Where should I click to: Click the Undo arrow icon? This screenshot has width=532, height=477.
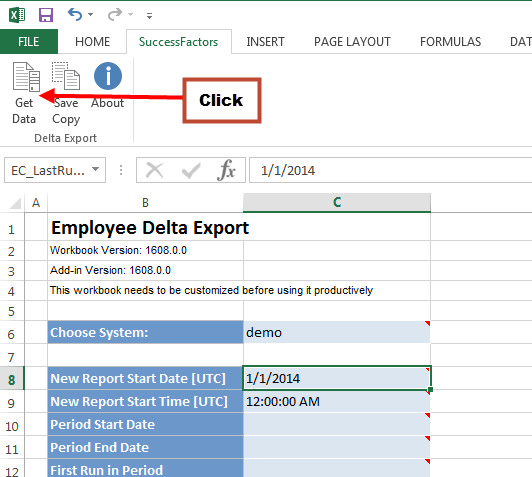[75, 14]
